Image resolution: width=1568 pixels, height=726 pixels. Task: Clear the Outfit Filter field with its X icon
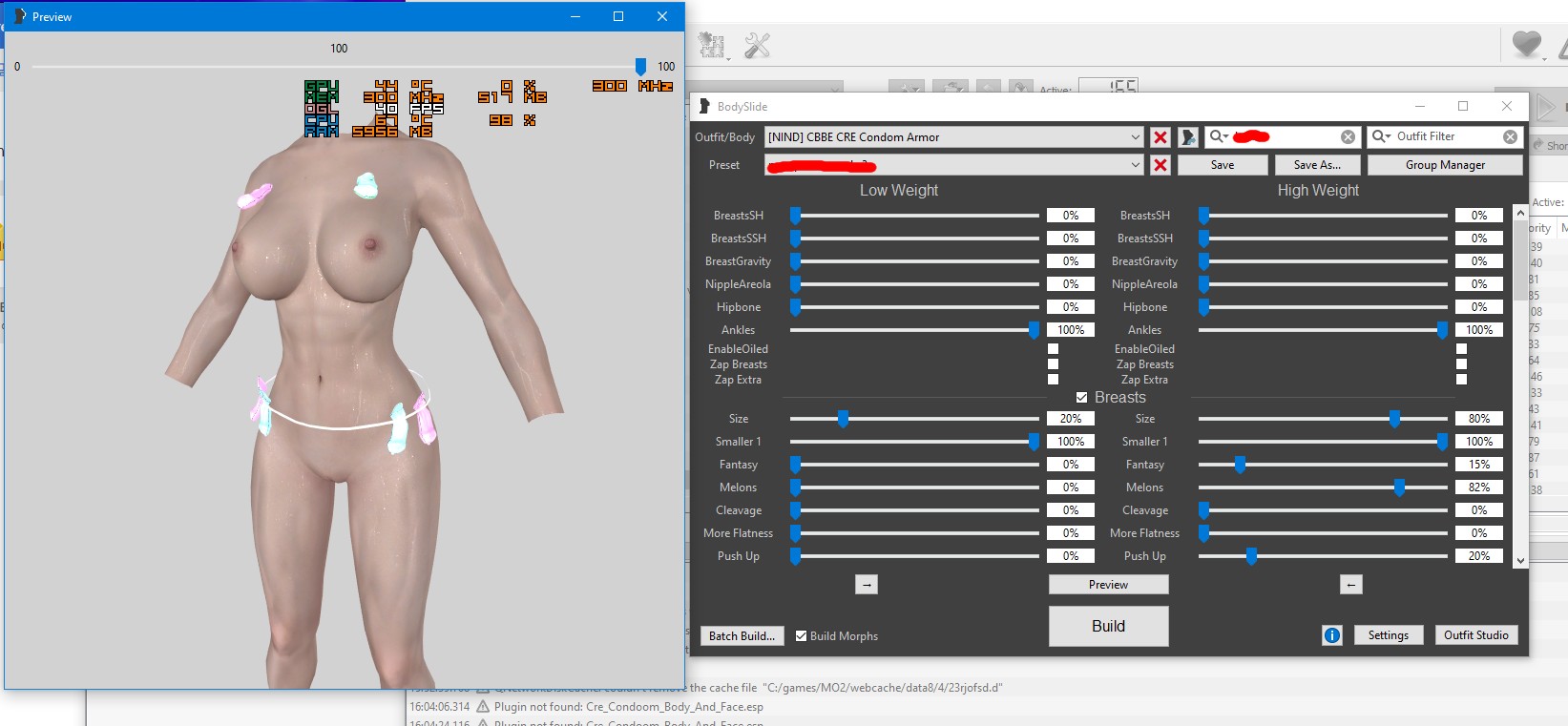(1510, 137)
